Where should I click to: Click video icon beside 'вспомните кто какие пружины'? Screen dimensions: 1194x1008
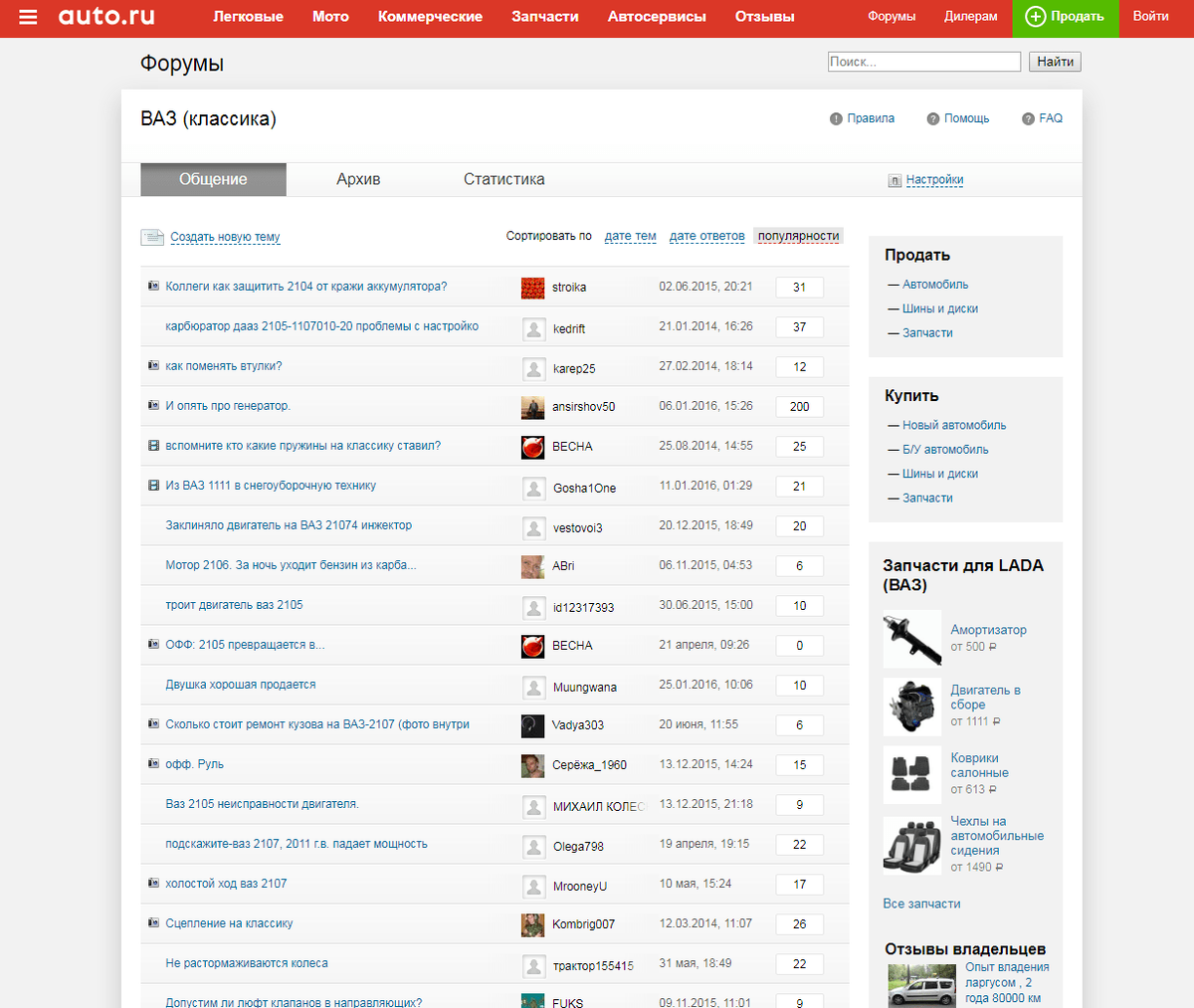click(x=153, y=446)
